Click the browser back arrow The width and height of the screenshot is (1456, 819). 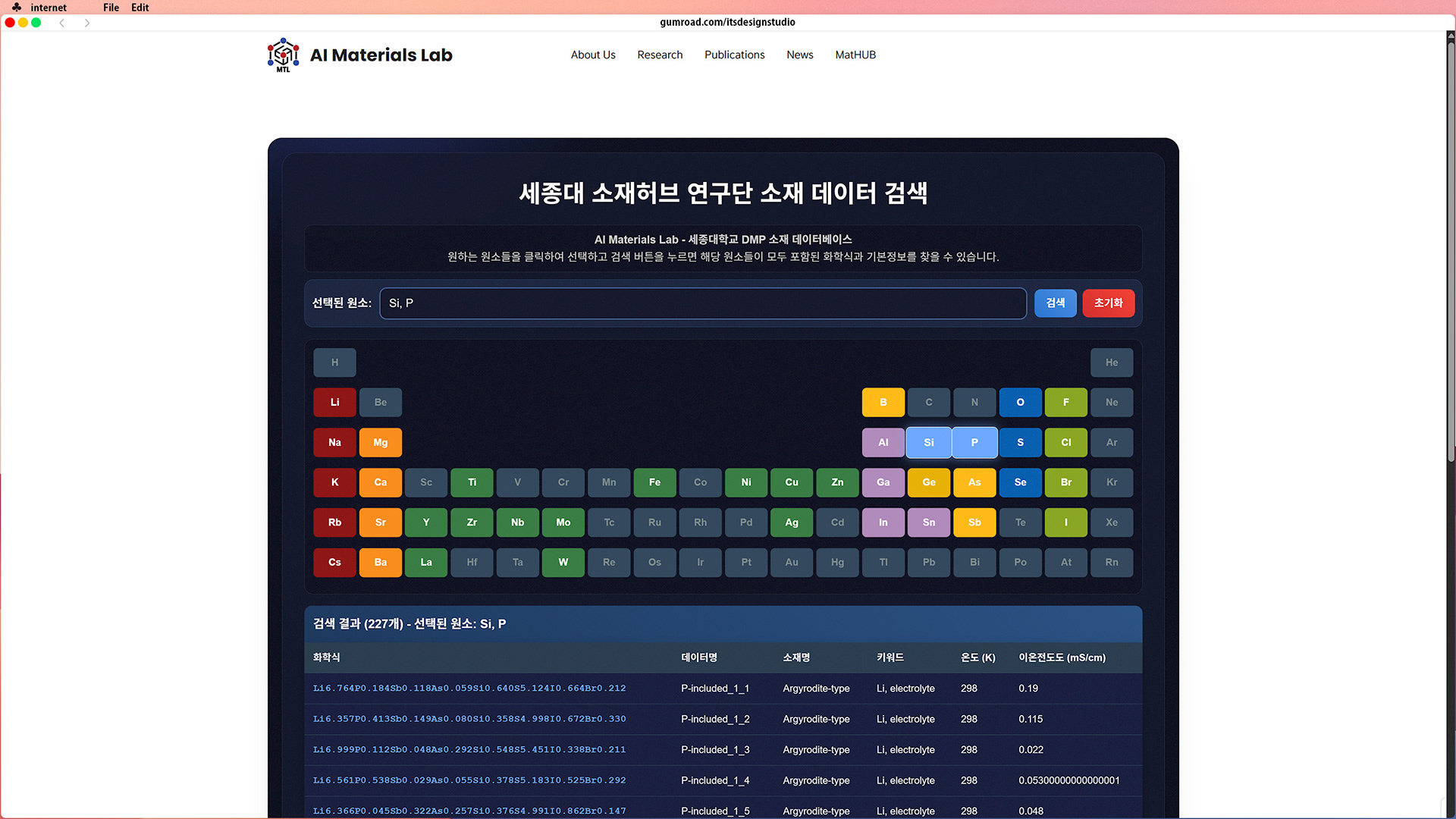[62, 23]
